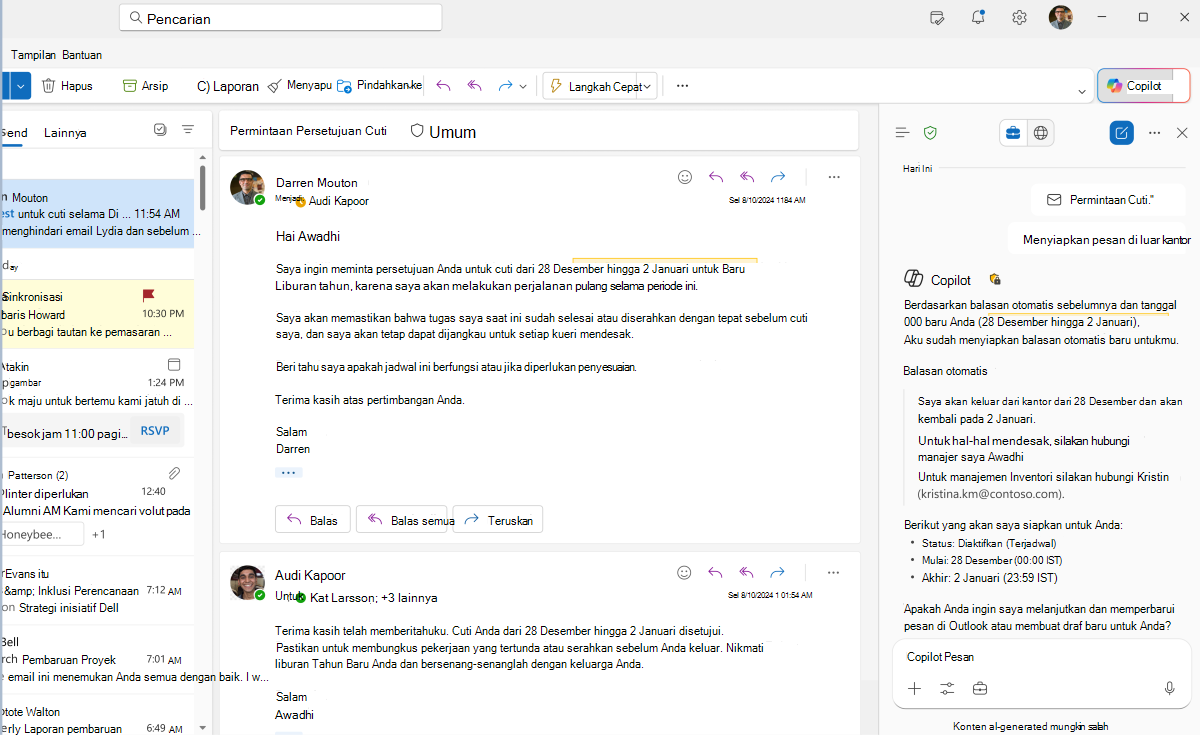The image size is (1200, 735).
Task: Open the Mouton email in message list
Action: click(97, 215)
